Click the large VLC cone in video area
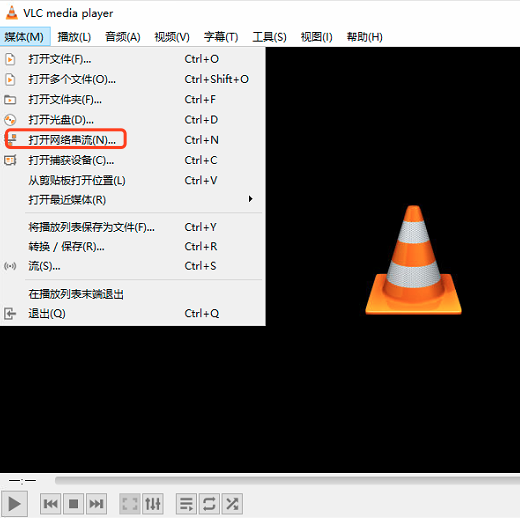Image resolution: width=520 pixels, height=518 pixels. click(413, 260)
